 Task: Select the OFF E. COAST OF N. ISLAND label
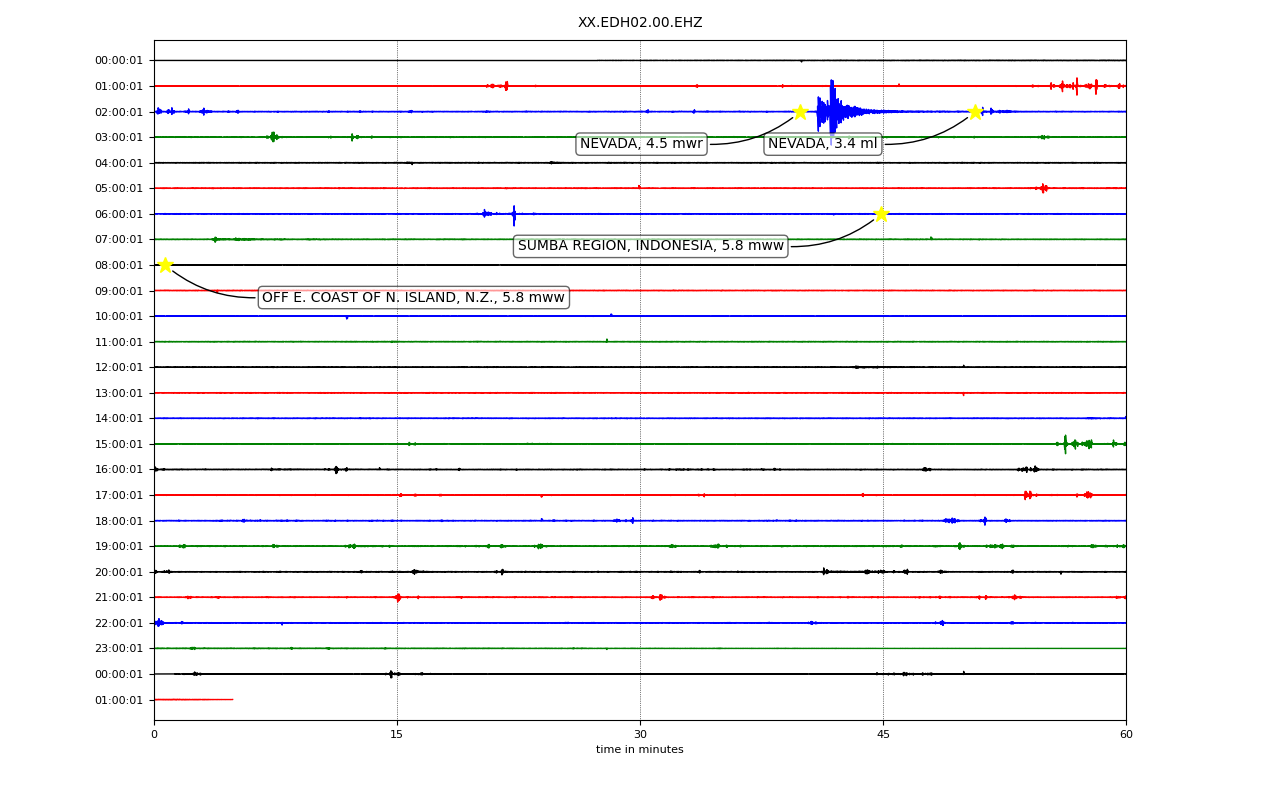coord(413,297)
